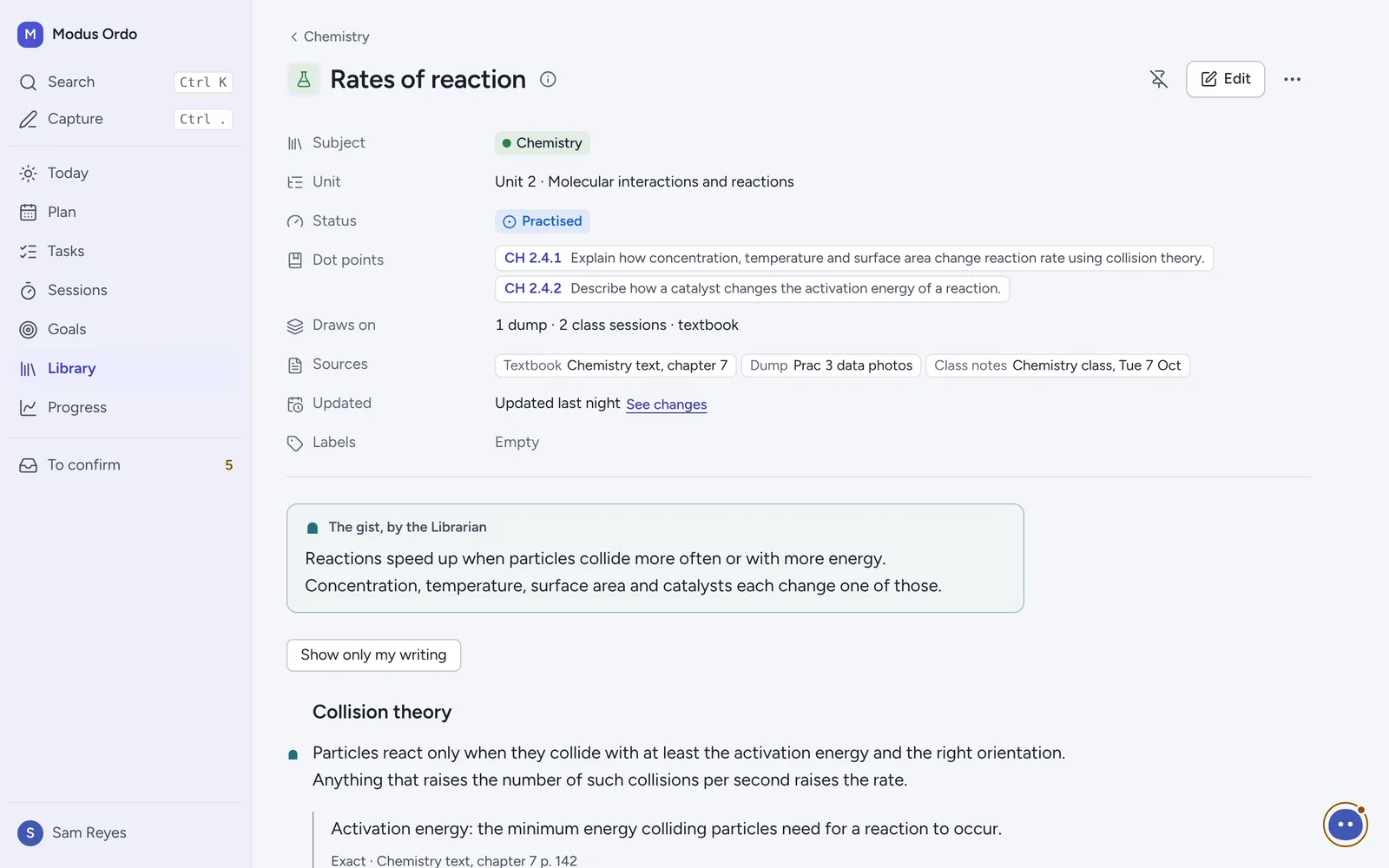Open the three-dot more options menu
The image size is (1389, 868).
point(1292,79)
